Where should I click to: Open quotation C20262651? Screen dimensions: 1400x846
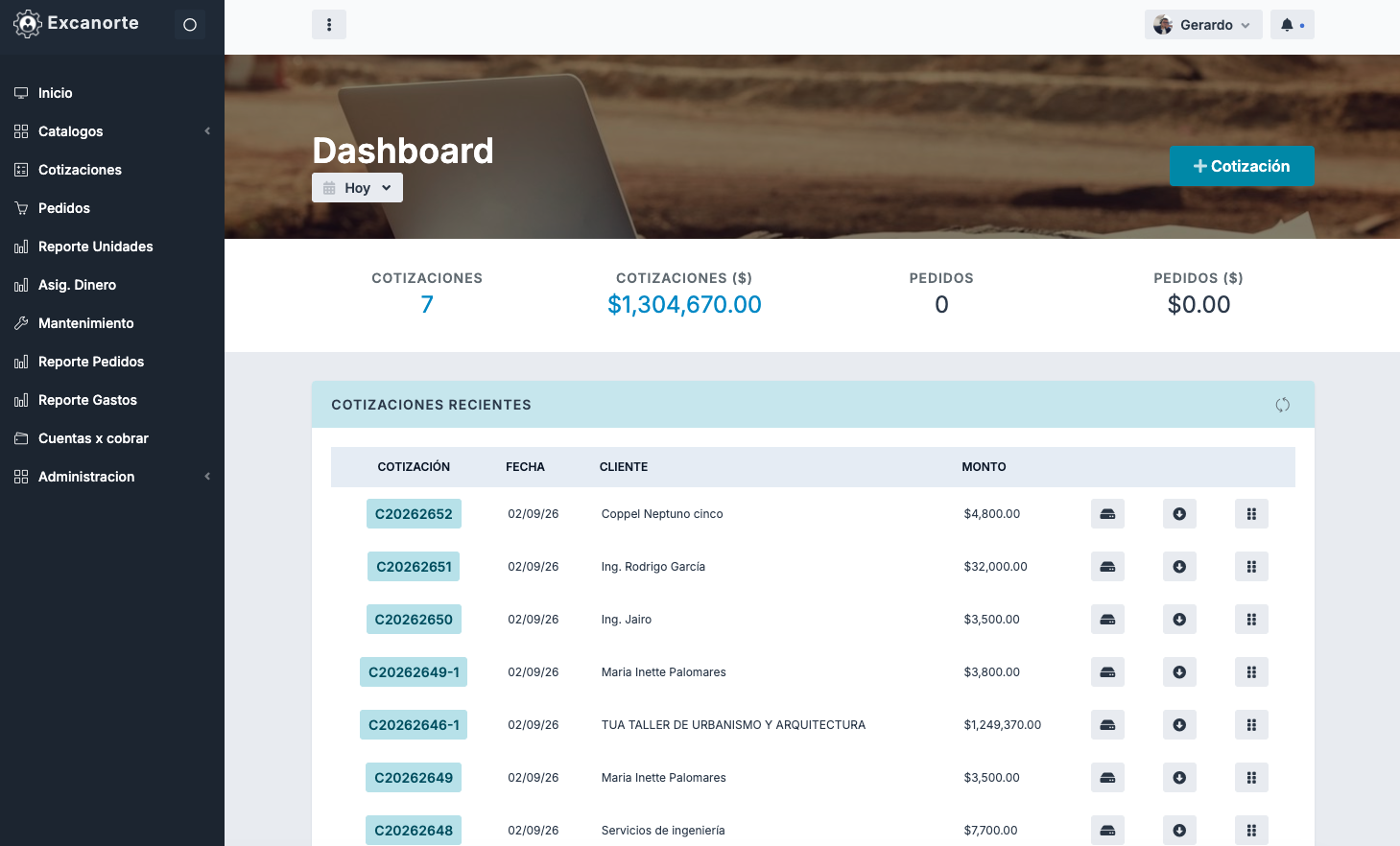click(414, 567)
